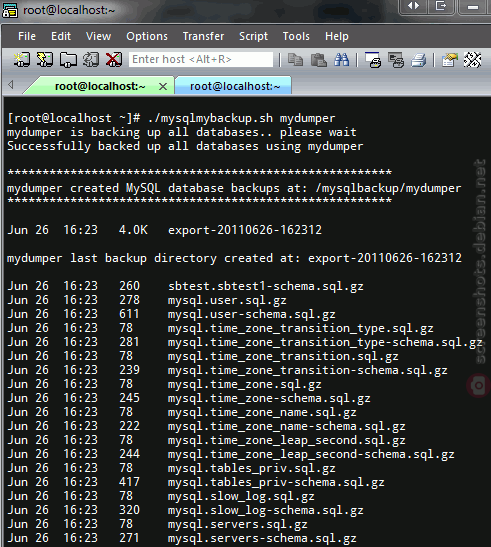
Task: Click the last toolbar icon with crossed tools
Action: pyautogui.click(x=473, y=60)
